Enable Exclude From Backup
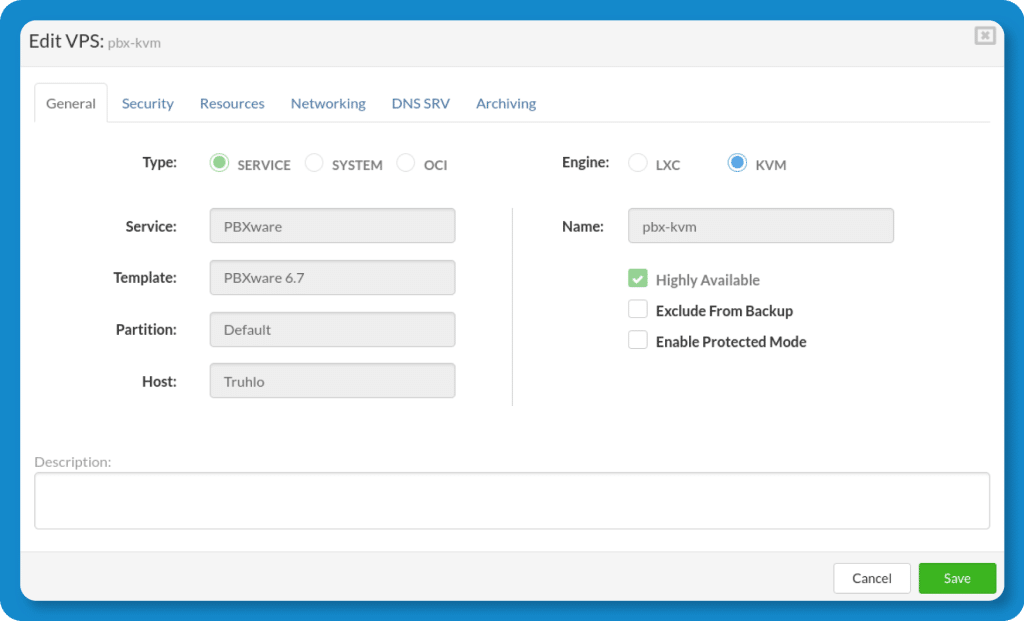The height and width of the screenshot is (621, 1024). pos(637,309)
